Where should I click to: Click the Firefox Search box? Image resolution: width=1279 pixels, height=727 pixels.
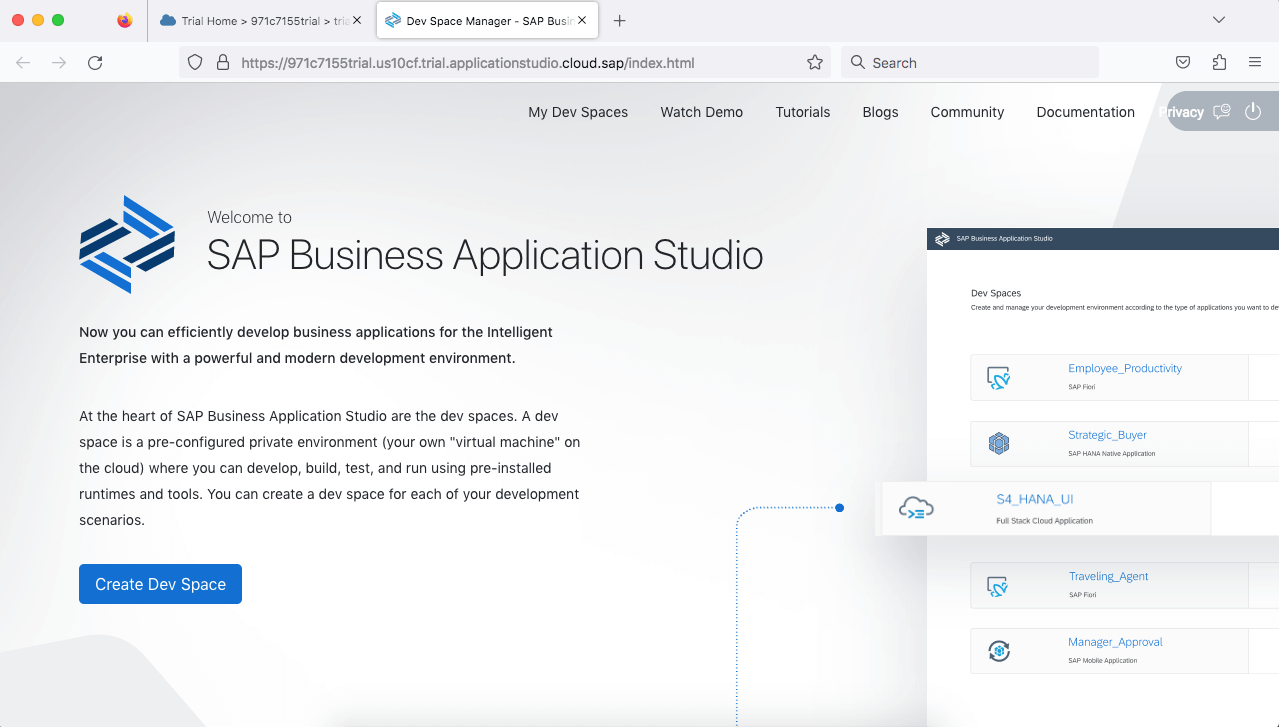tap(970, 63)
